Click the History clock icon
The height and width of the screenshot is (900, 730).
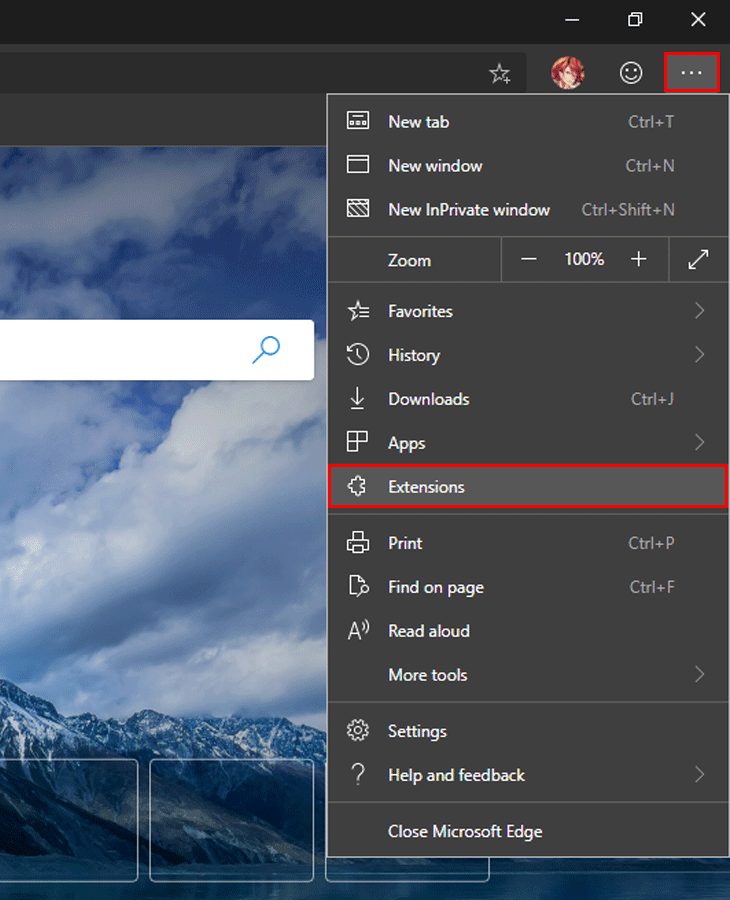pos(358,354)
